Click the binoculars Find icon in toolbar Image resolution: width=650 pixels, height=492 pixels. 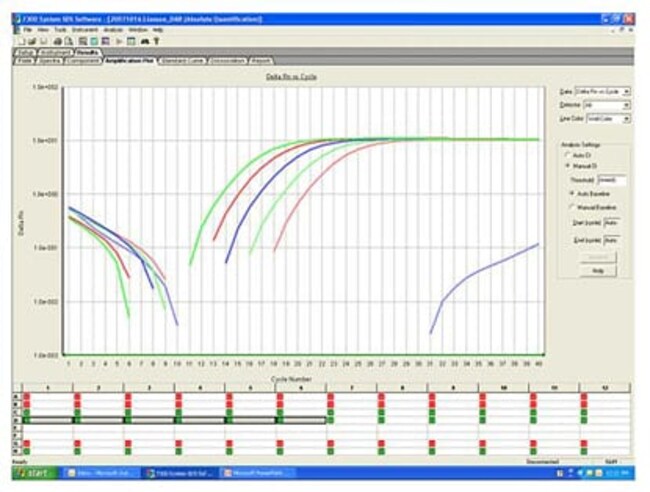pos(144,41)
